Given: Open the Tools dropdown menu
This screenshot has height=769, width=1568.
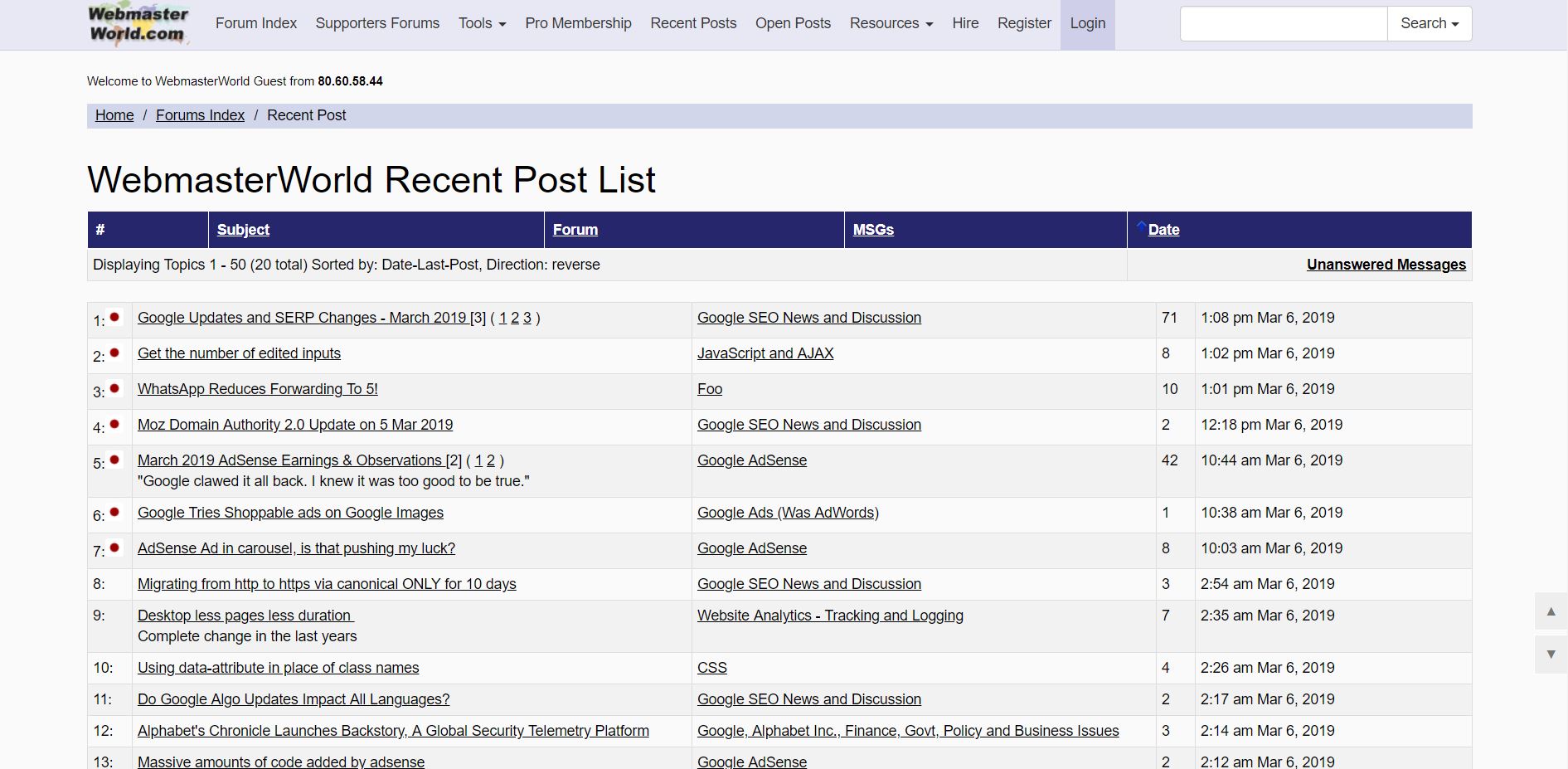Looking at the screenshot, I should pyautogui.click(x=482, y=23).
